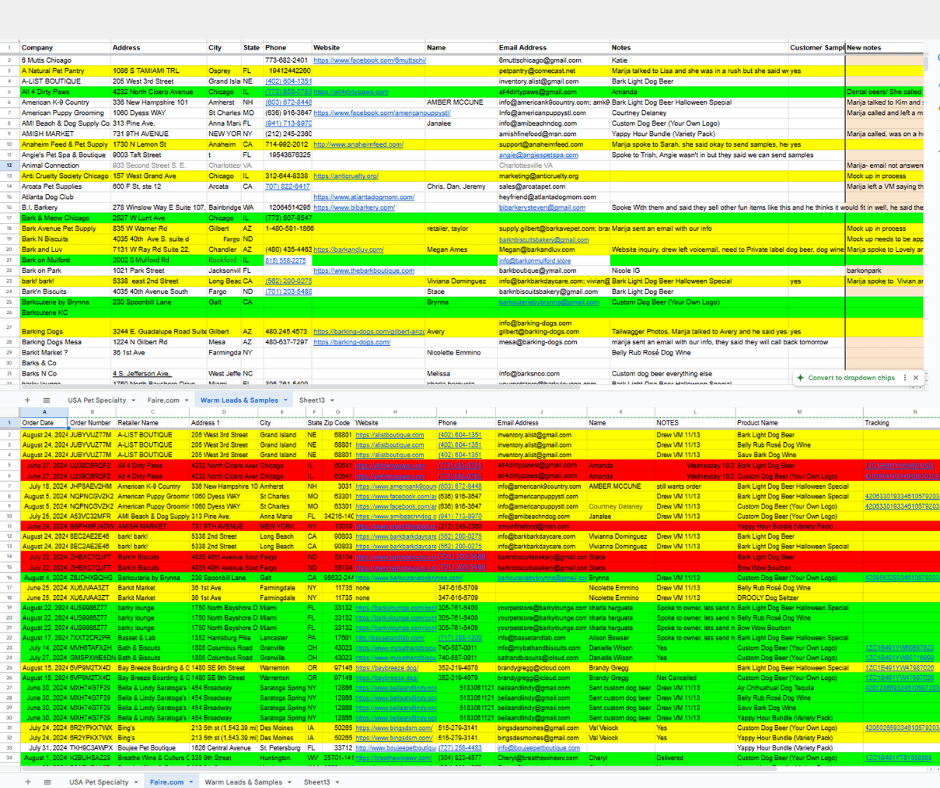Select the Basset & Lab retailer cell
The image size is (940, 788).
pyautogui.click(x=152, y=638)
